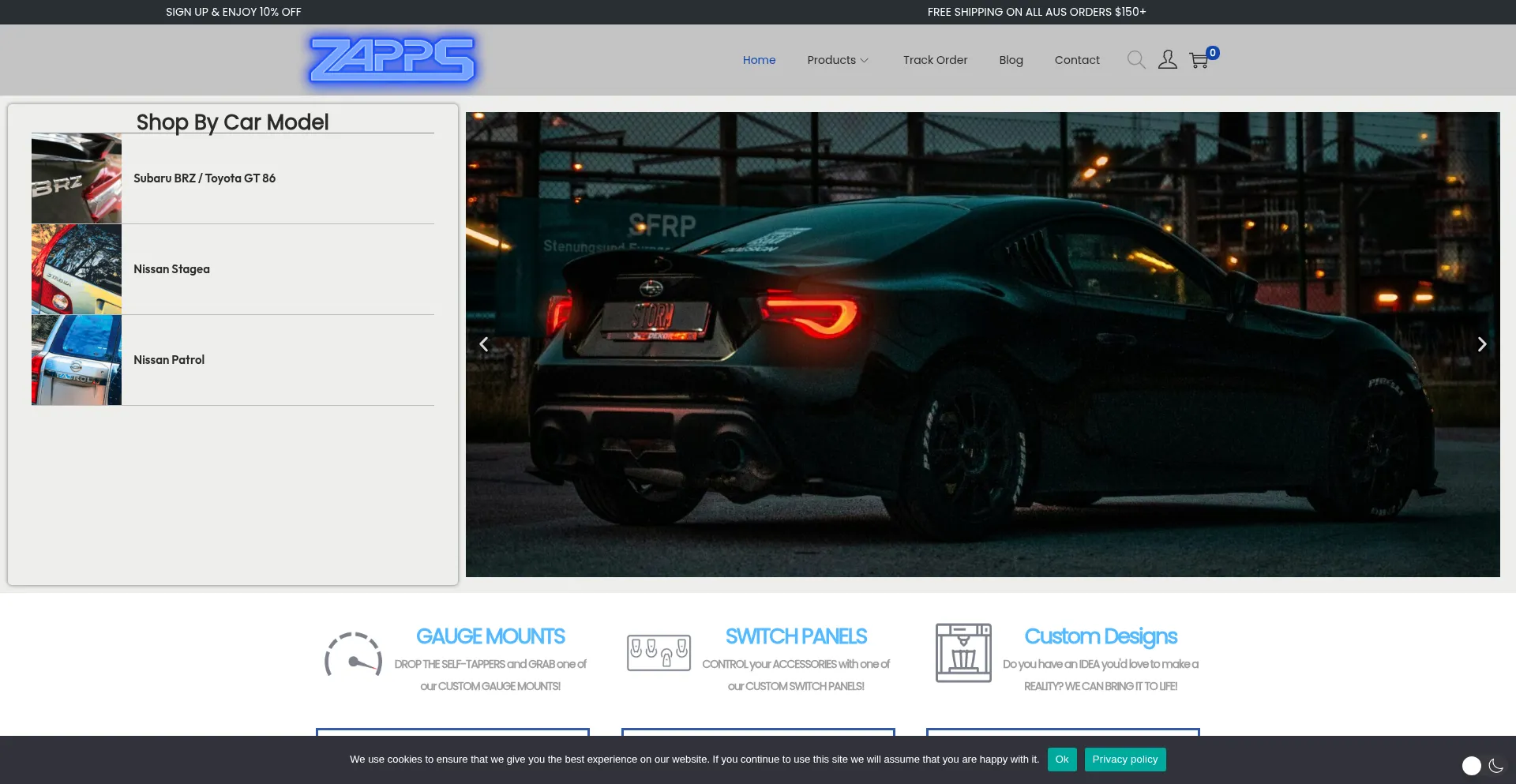Open the shopping cart icon
This screenshot has height=784, width=1516.
(1199, 60)
